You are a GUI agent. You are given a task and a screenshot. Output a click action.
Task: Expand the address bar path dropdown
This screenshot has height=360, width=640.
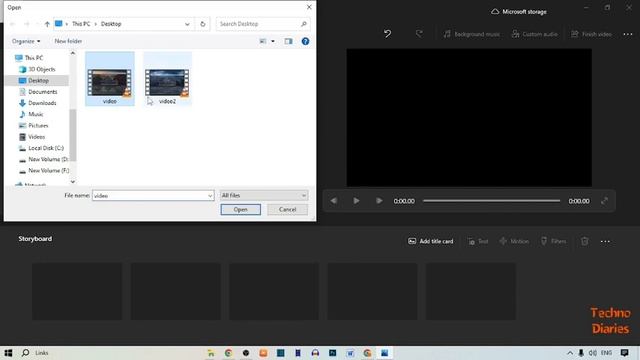click(187, 24)
